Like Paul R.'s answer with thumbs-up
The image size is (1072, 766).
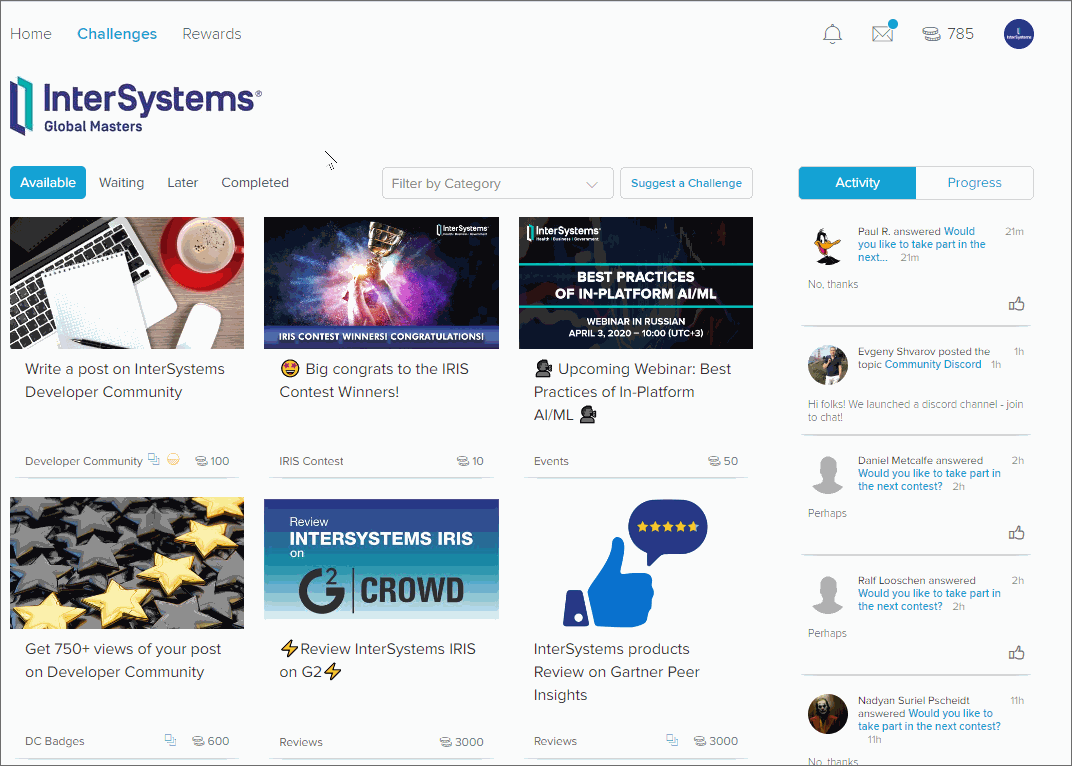[1016, 304]
